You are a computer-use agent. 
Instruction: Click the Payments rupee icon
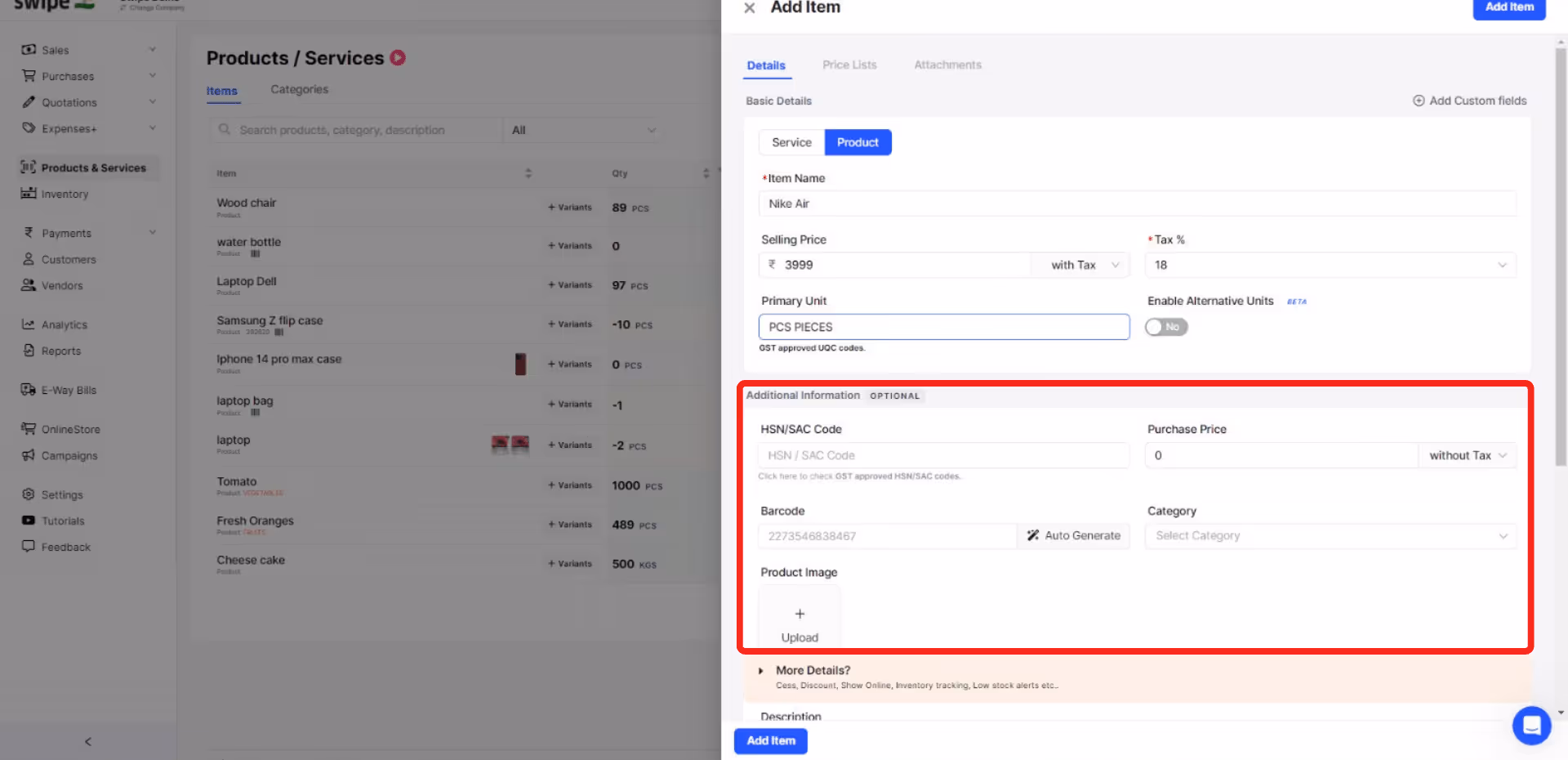pos(29,233)
